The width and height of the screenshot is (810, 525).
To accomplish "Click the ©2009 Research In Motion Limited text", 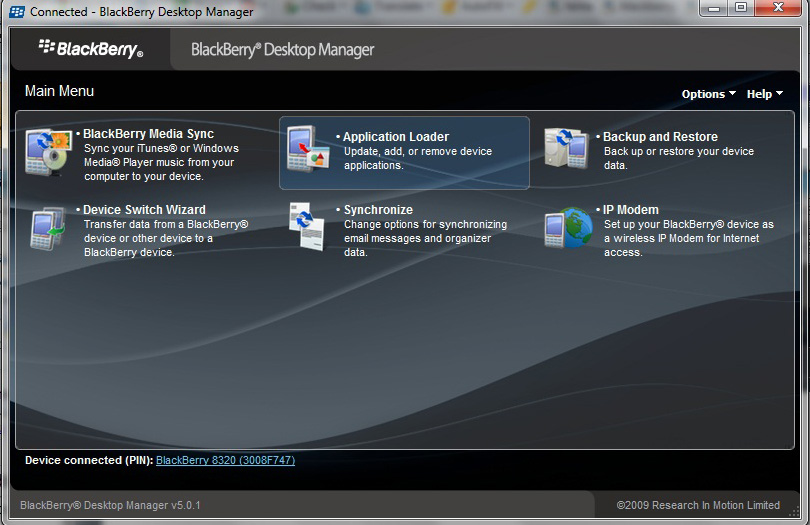I will (x=698, y=505).
